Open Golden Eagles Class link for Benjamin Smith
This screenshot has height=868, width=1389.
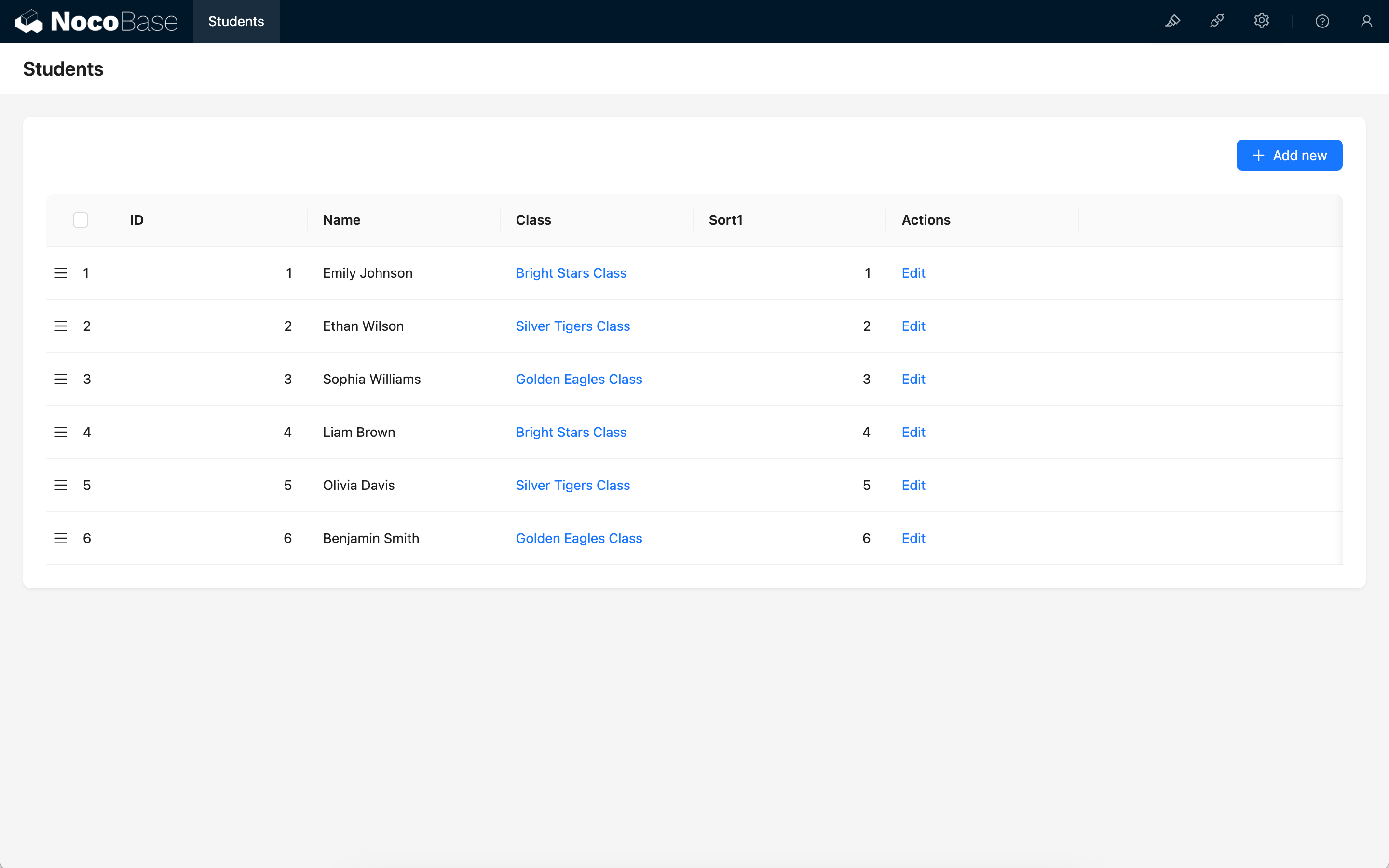pyautogui.click(x=579, y=539)
